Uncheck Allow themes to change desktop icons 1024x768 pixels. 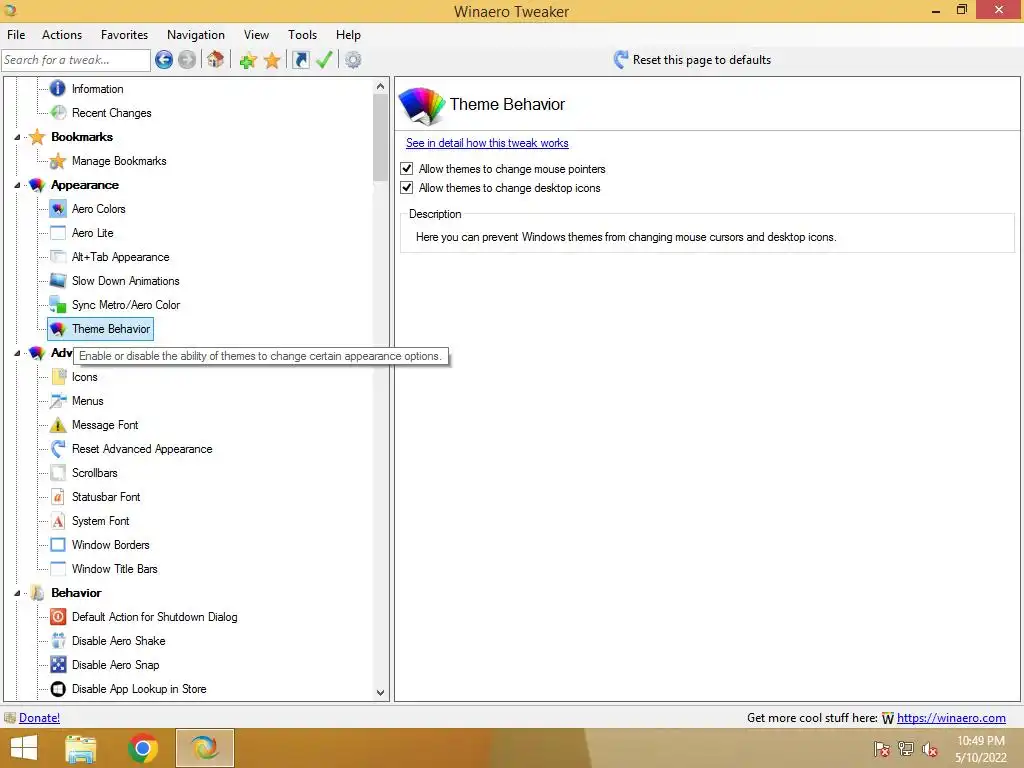point(407,187)
